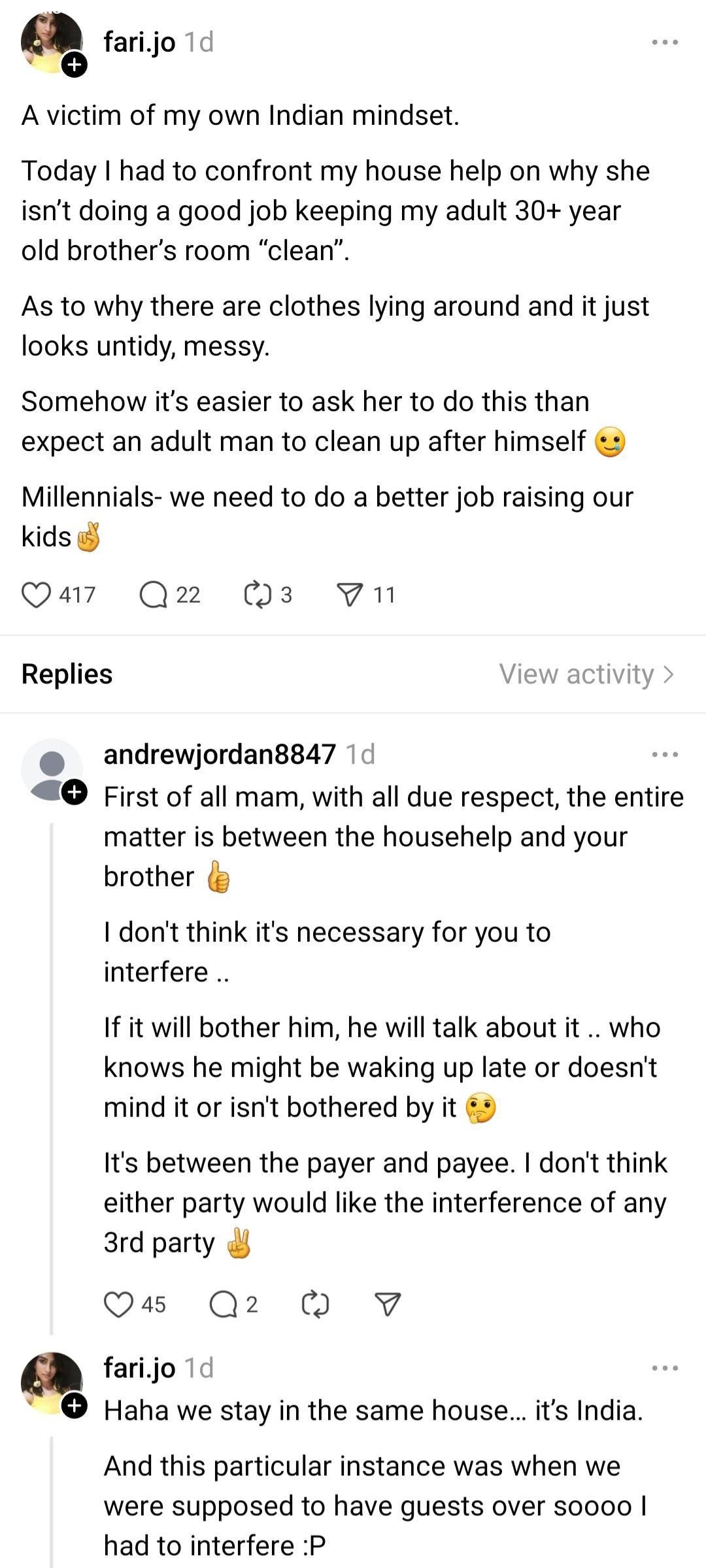Image resolution: width=706 pixels, height=1568 pixels.
Task: Open View activity
Action: click(x=586, y=674)
